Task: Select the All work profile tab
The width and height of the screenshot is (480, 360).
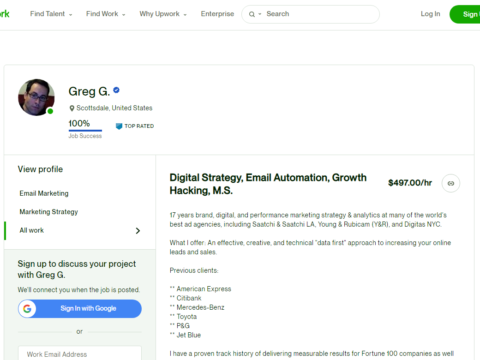Action: (80, 230)
